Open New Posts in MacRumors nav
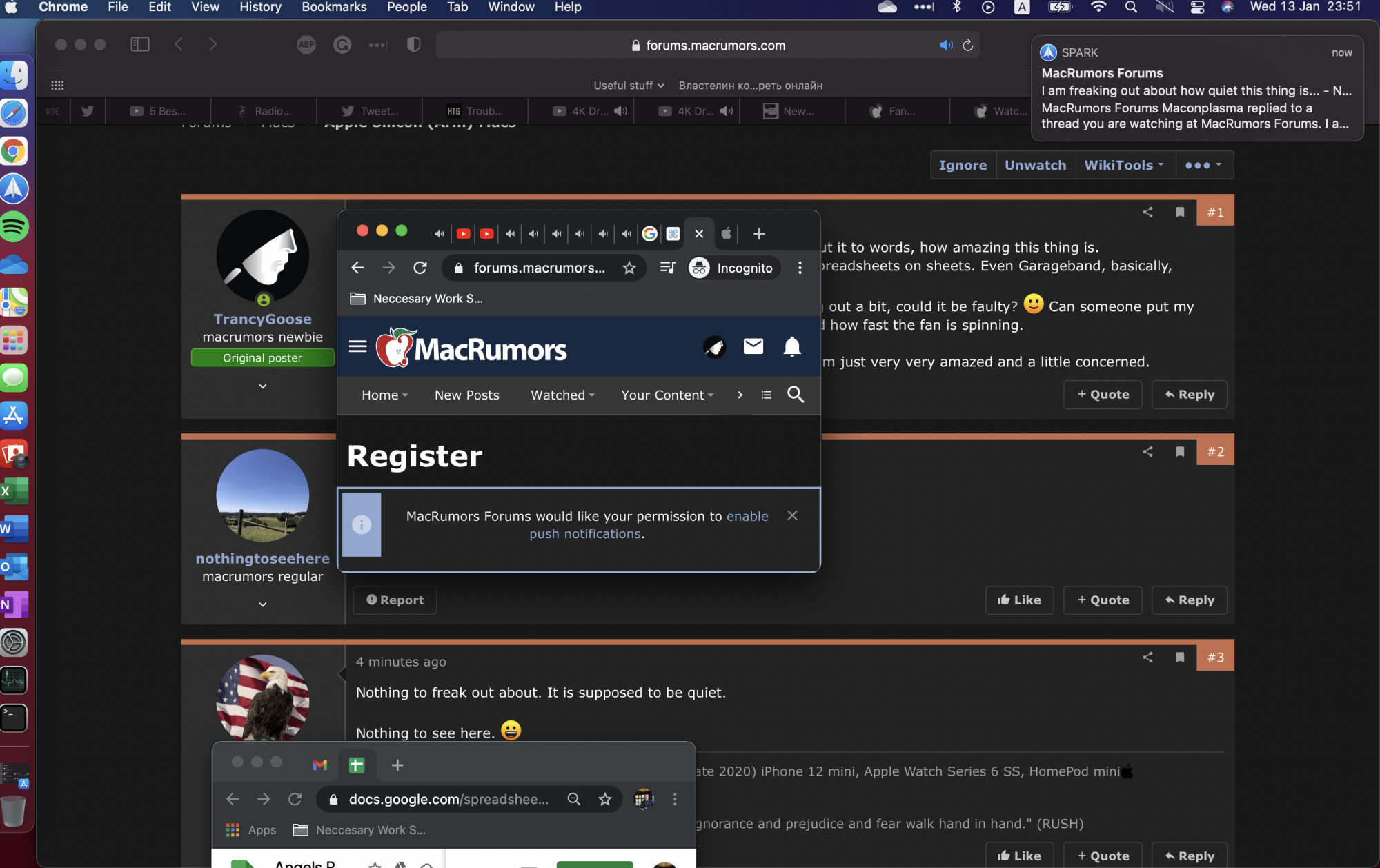This screenshot has width=1380, height=868. click(467, 395)
